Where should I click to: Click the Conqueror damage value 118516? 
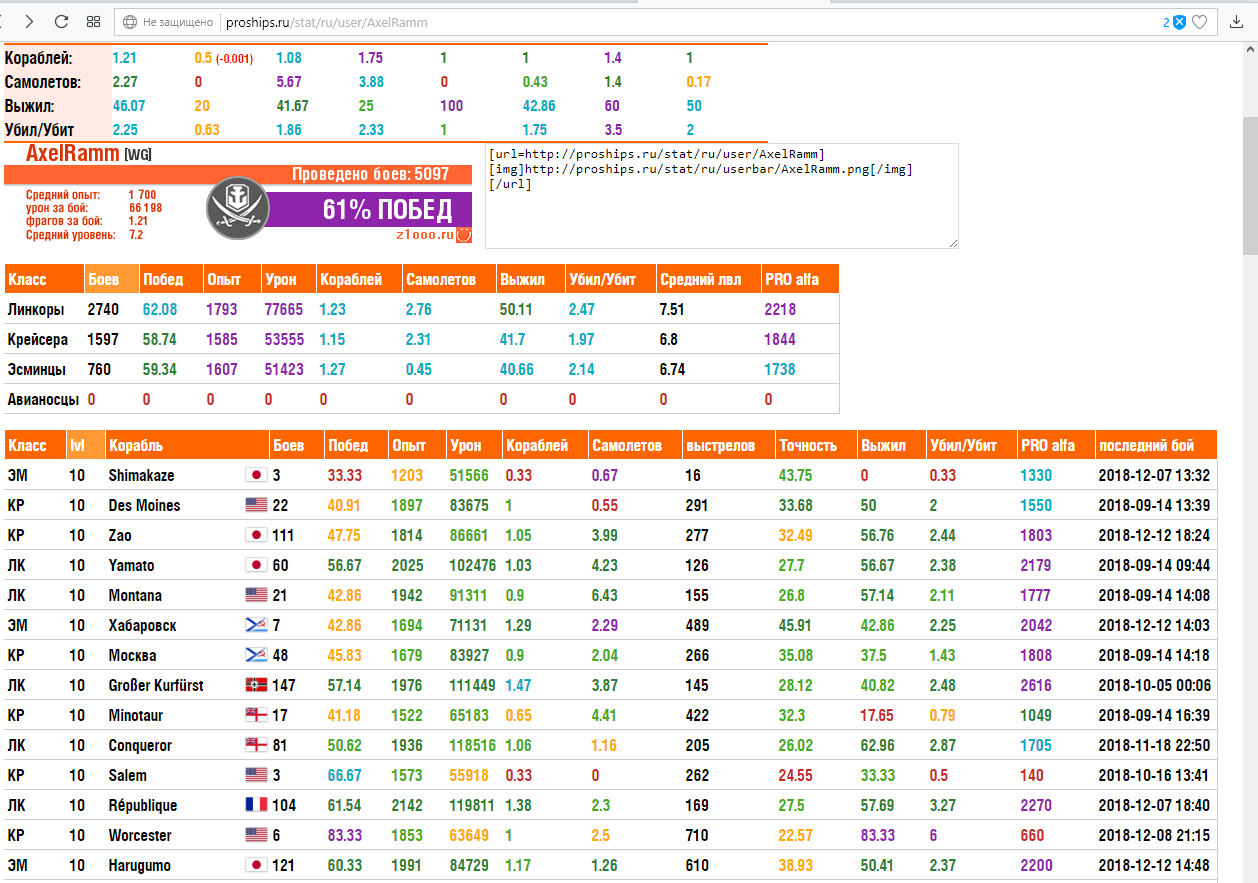[473, 745]
